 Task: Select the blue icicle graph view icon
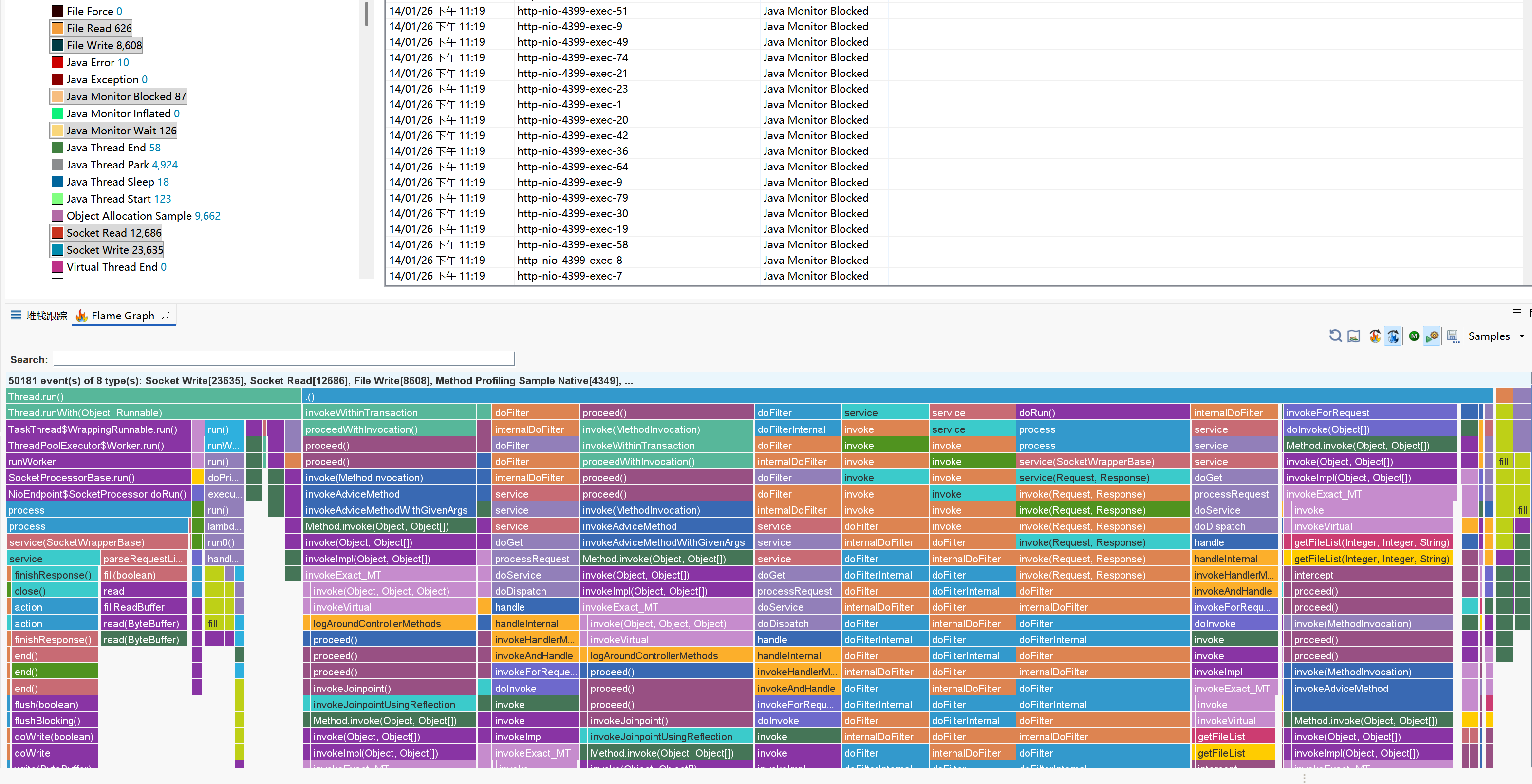(1393, 336)
